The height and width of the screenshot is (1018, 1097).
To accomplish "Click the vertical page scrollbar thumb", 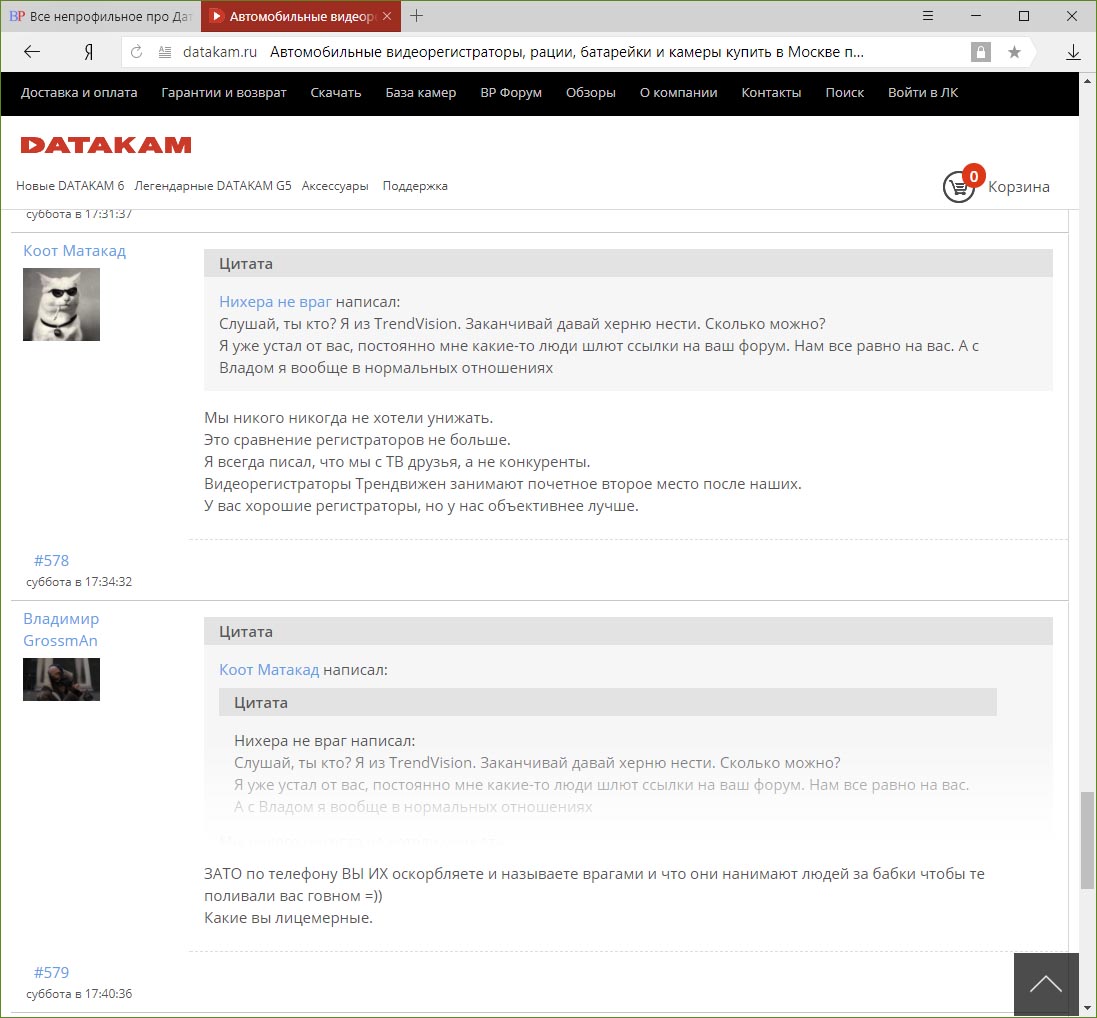I will 1087,840.
